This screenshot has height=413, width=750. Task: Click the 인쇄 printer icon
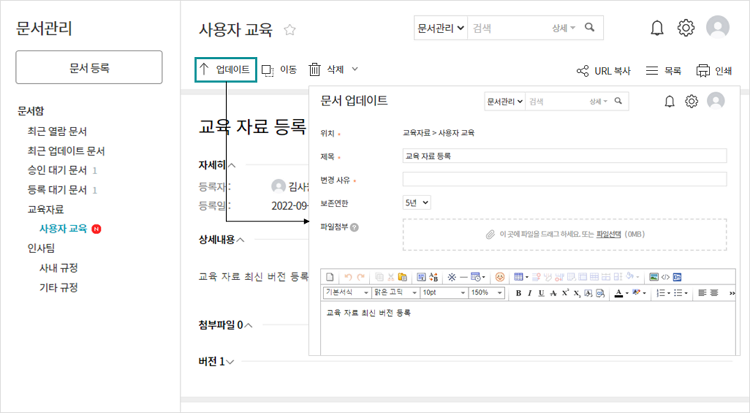[703, 71]
